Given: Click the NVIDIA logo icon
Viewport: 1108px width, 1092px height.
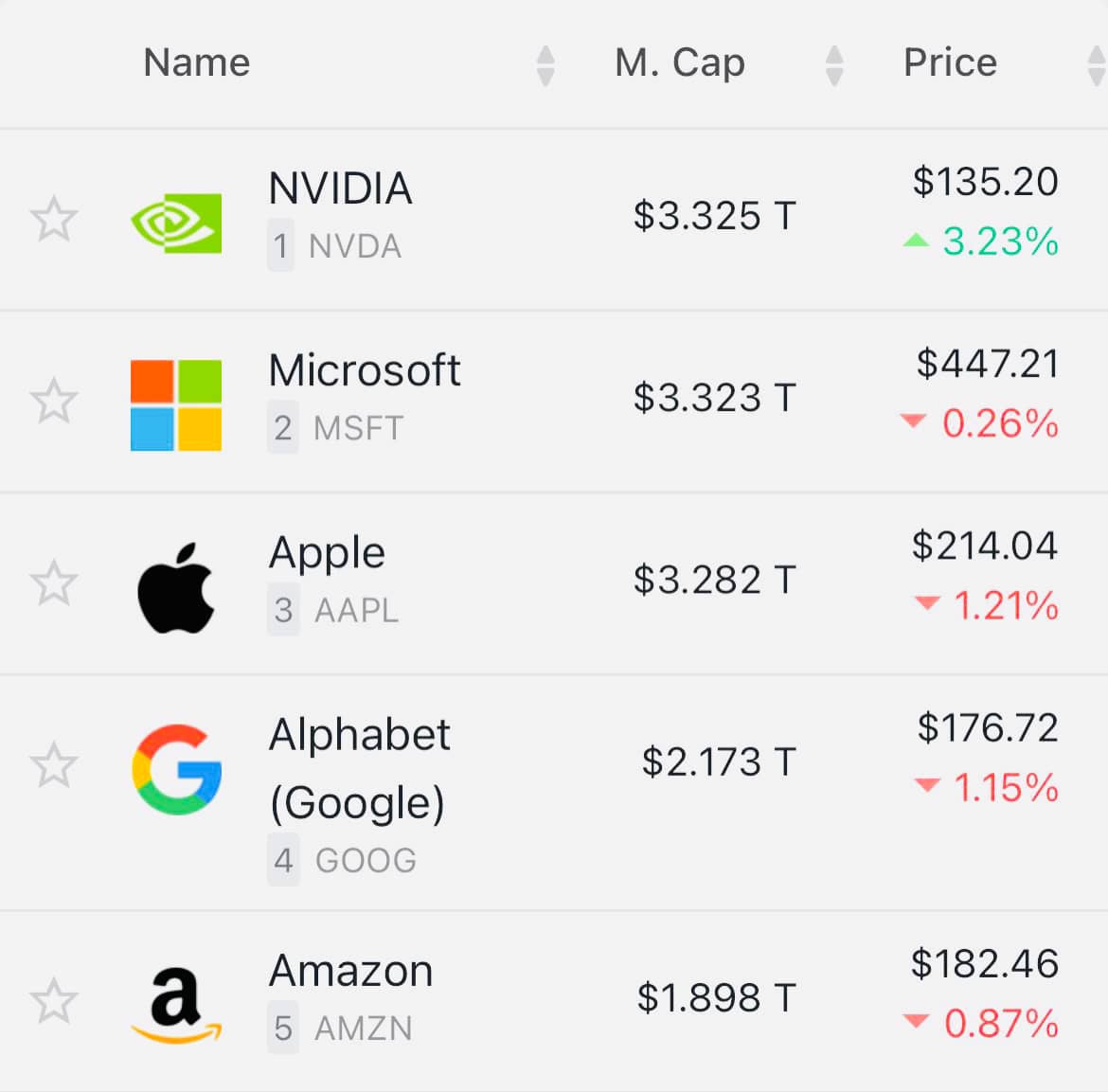Looking at the screenshot, I should tap(176, 223).
